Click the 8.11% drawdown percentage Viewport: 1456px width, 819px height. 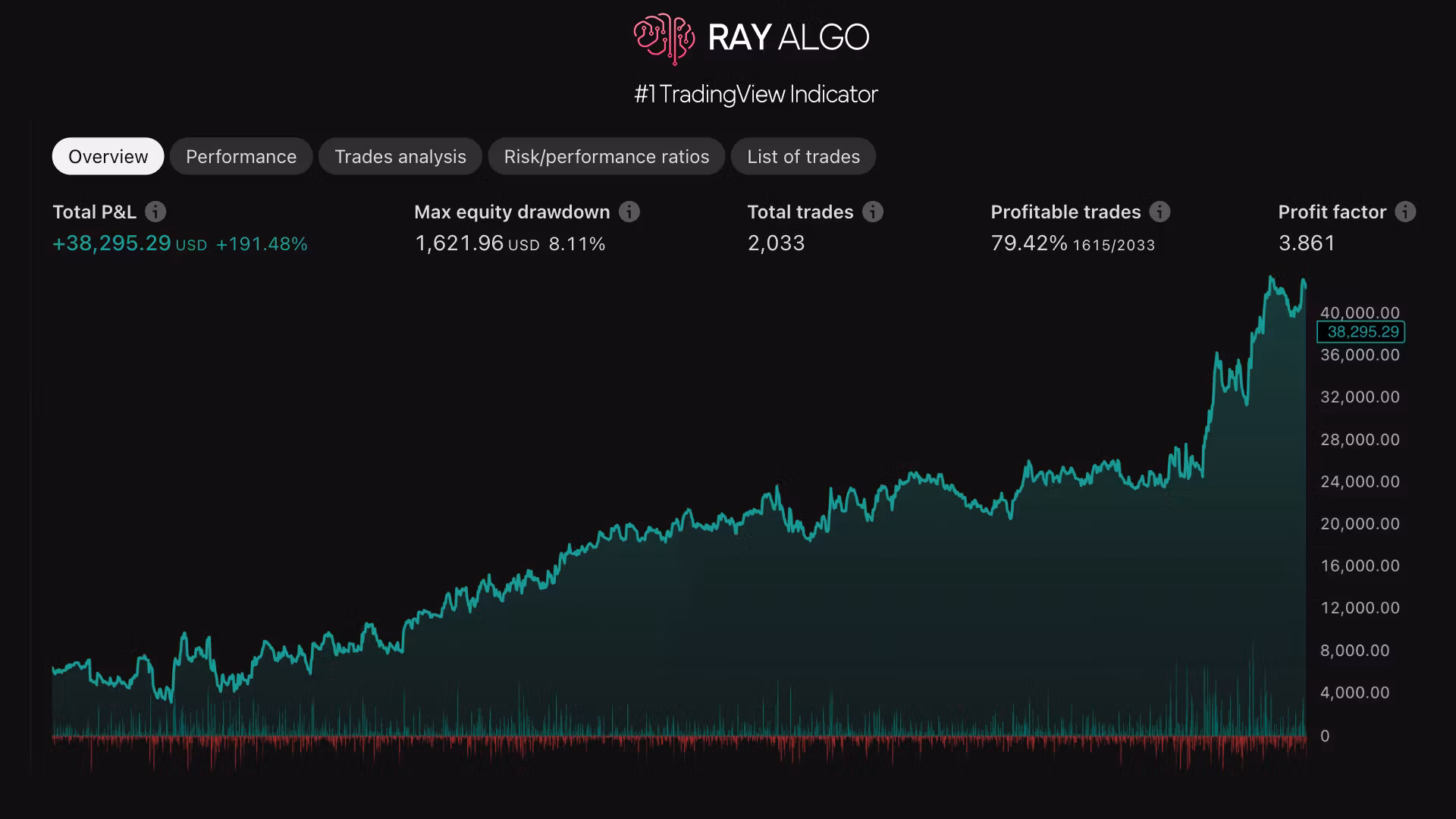coord(577,244)
